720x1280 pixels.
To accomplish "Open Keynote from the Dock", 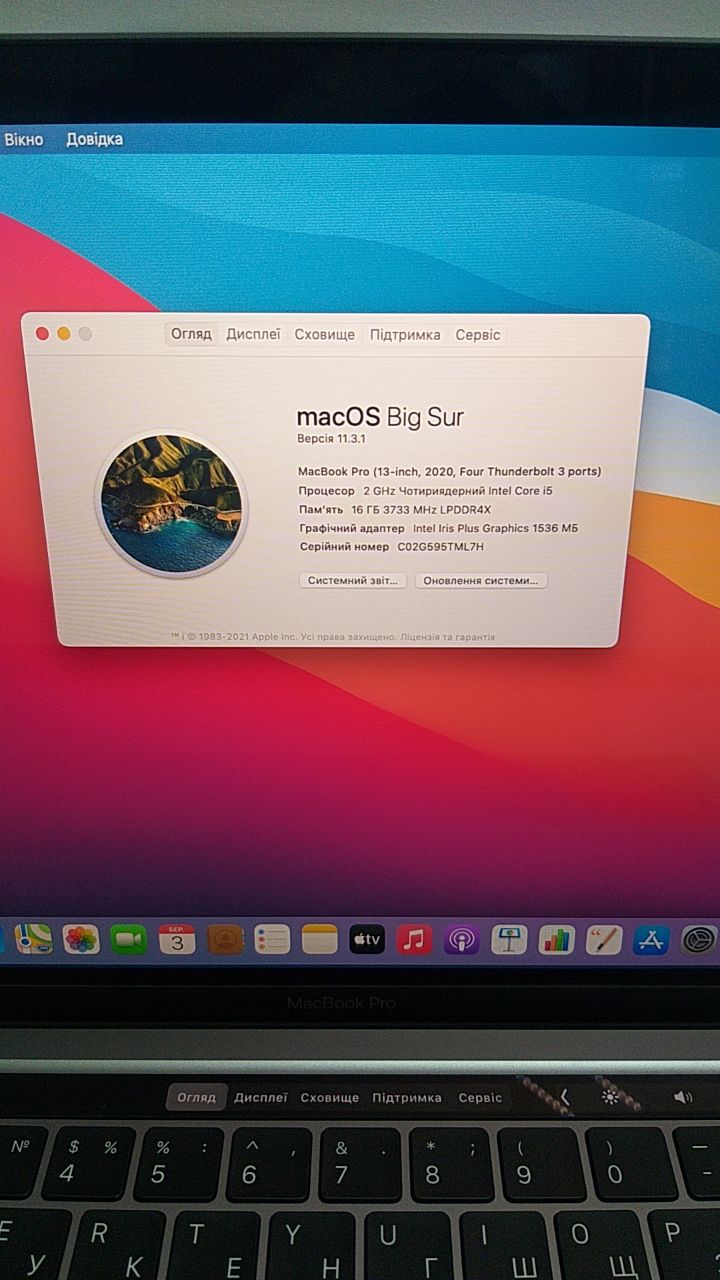I will click(509, 939).
